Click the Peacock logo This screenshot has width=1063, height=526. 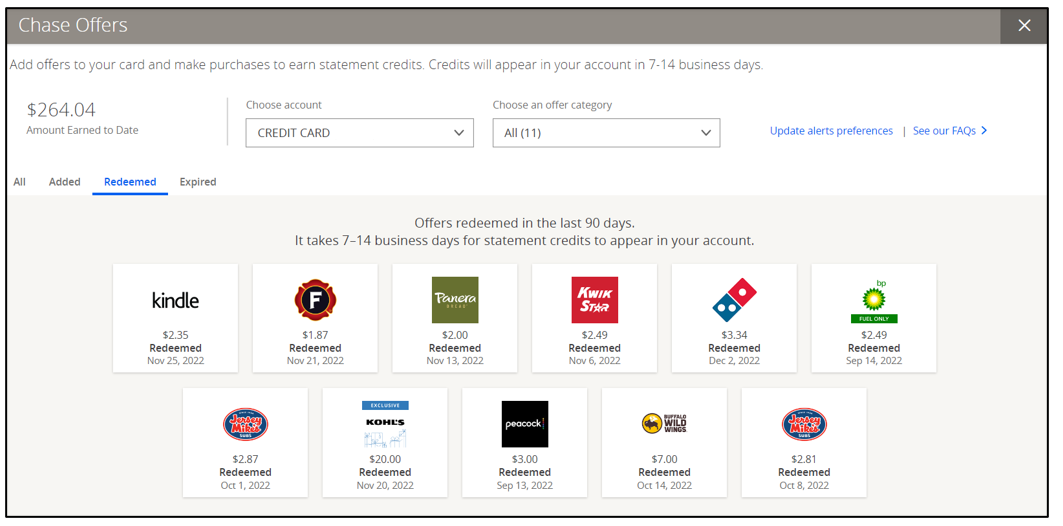point(525,424)
